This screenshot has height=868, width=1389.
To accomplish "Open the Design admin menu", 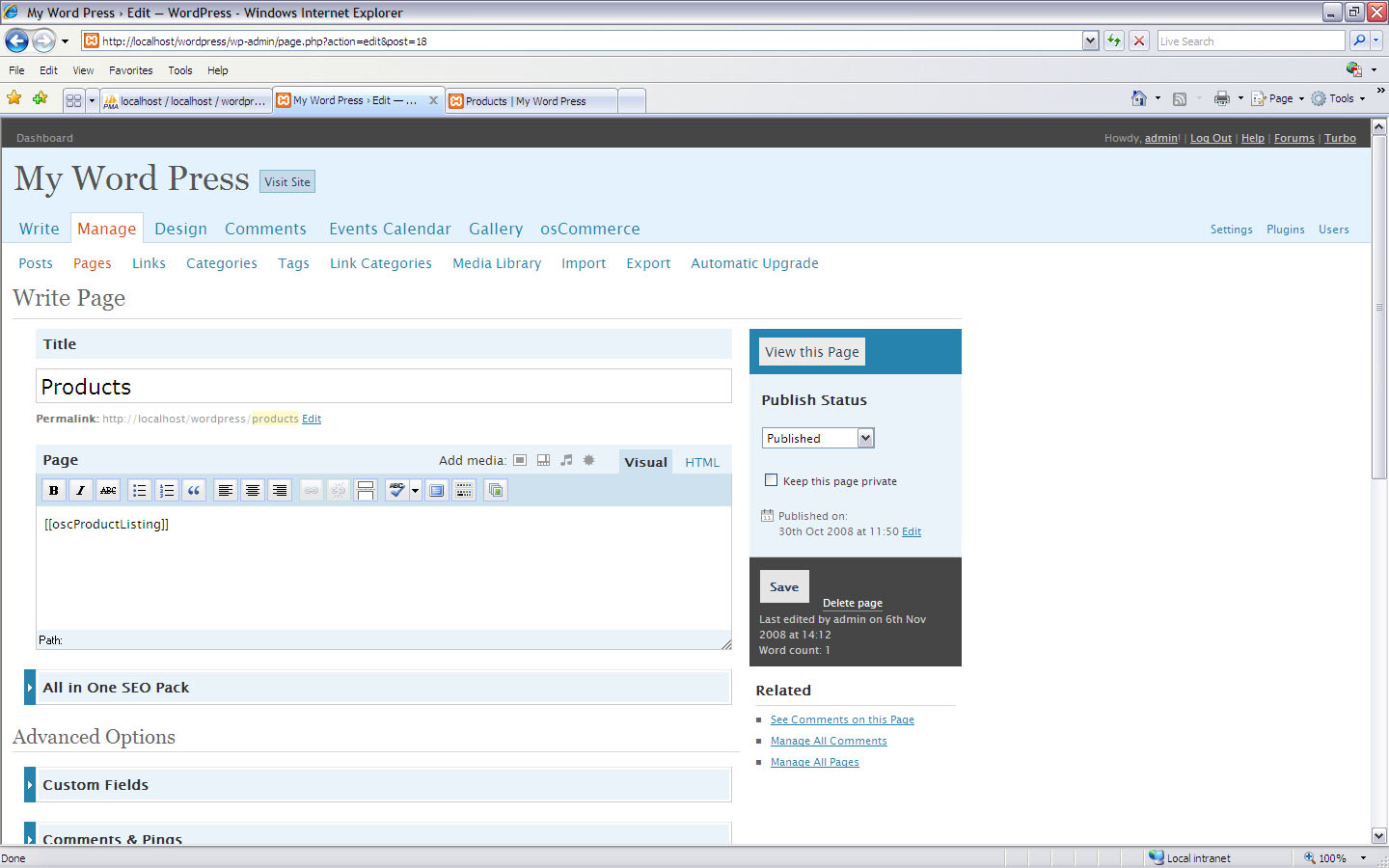I will click(180, 229).
